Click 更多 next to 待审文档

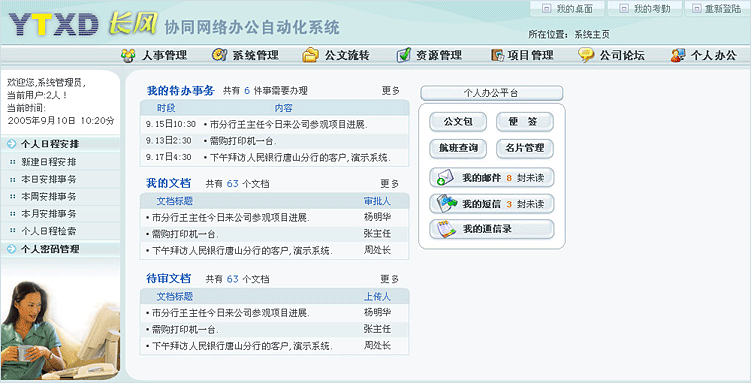pyautogui.click(x=389, y=279)
